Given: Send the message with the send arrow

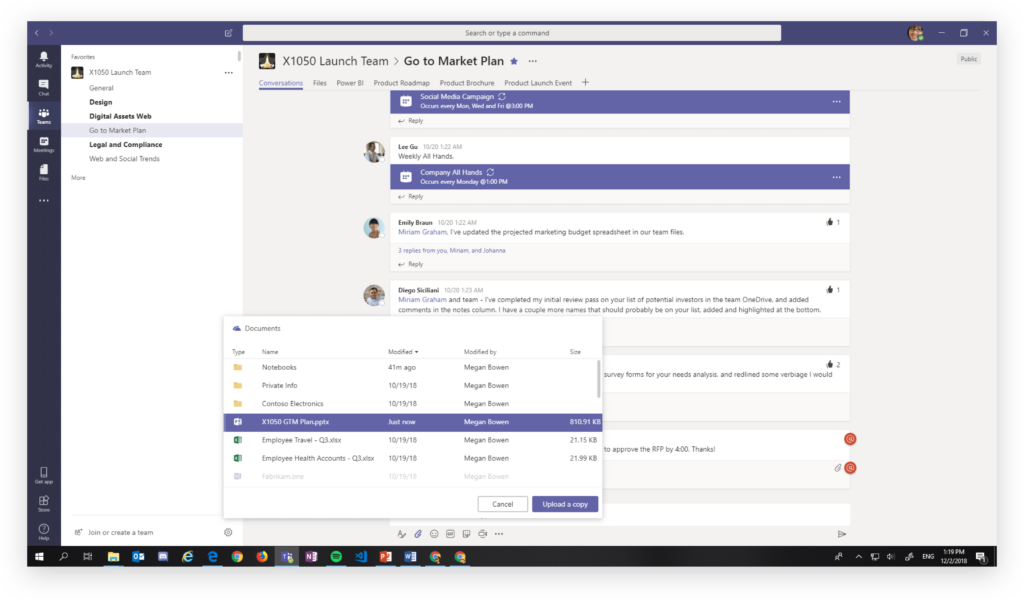Looking at the screenshot, I should pyautogui.click(x=842, y=534).
